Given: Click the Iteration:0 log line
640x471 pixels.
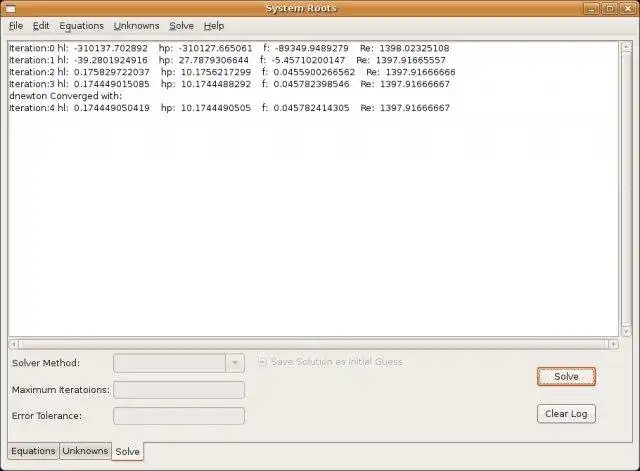Looking at the screenshot, I should (229, 48).
